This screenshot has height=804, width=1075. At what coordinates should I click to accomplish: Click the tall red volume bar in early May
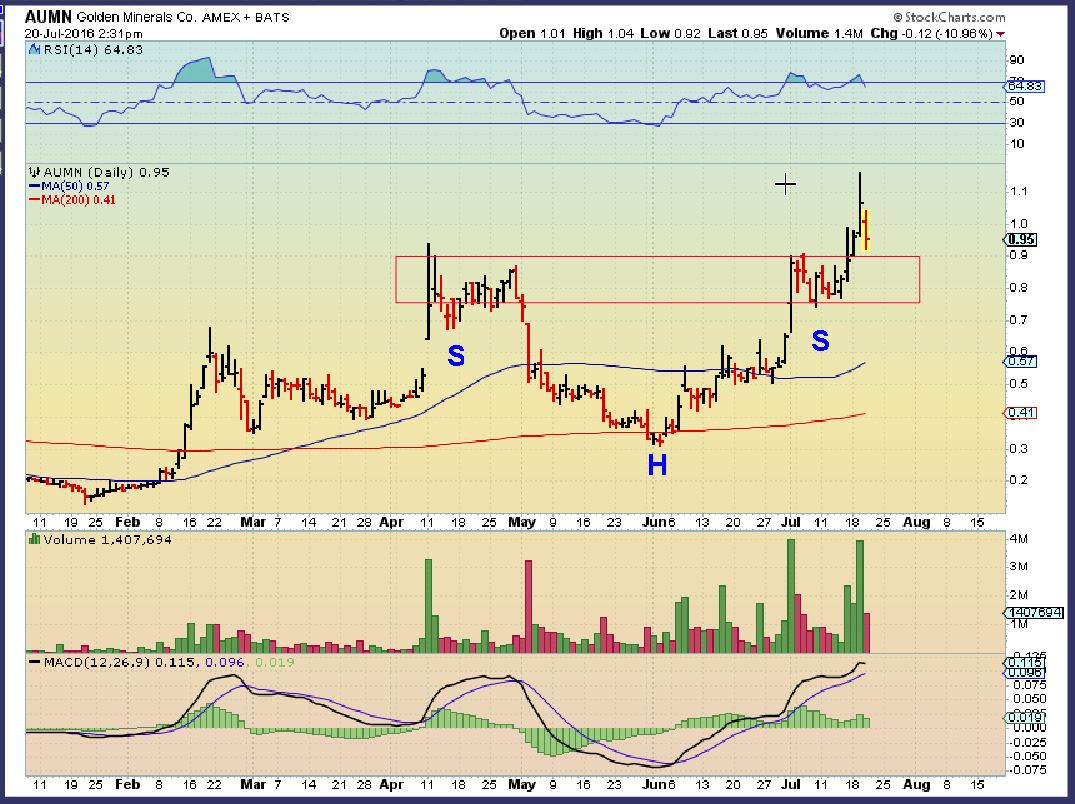coord(529,607)
